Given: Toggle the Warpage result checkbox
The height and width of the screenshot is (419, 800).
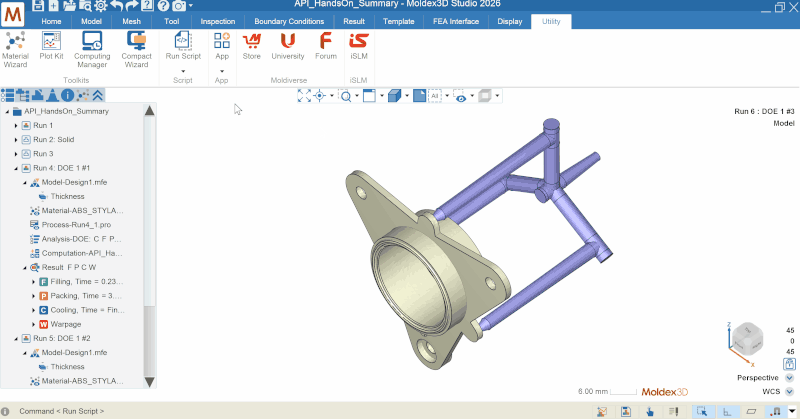Looking at the screenshot, I should [x=44, y=324].
